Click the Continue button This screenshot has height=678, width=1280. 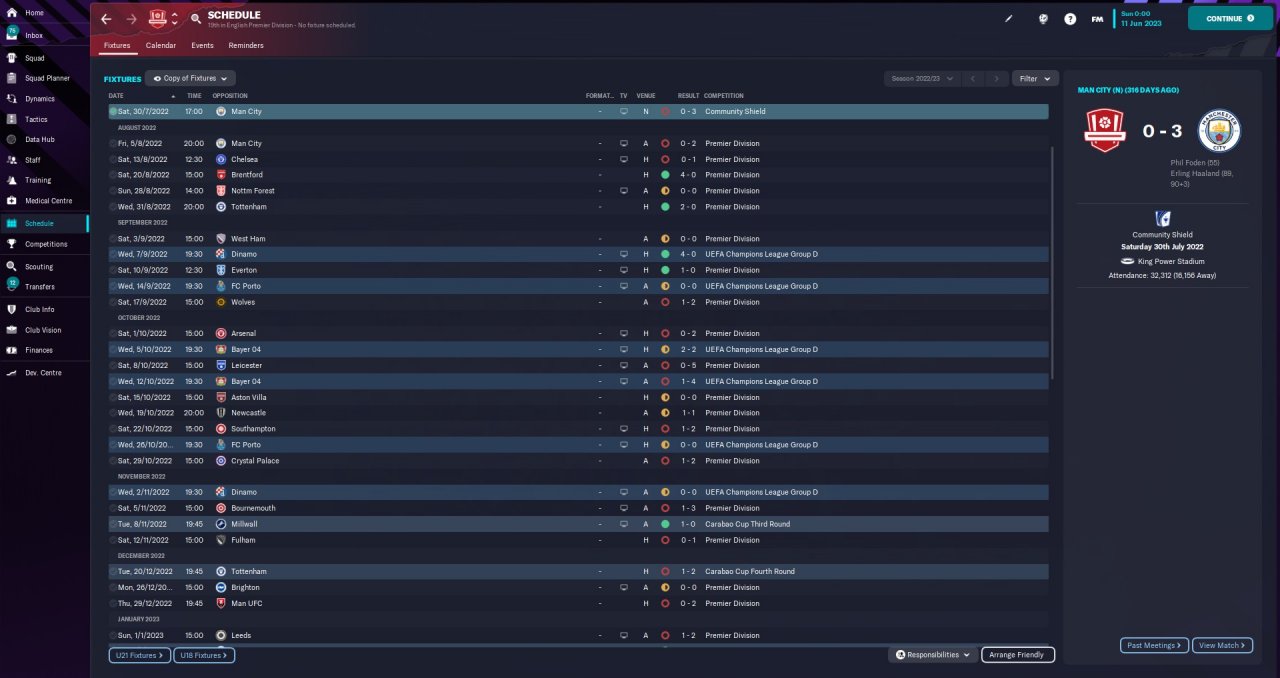pos(1230,18)
